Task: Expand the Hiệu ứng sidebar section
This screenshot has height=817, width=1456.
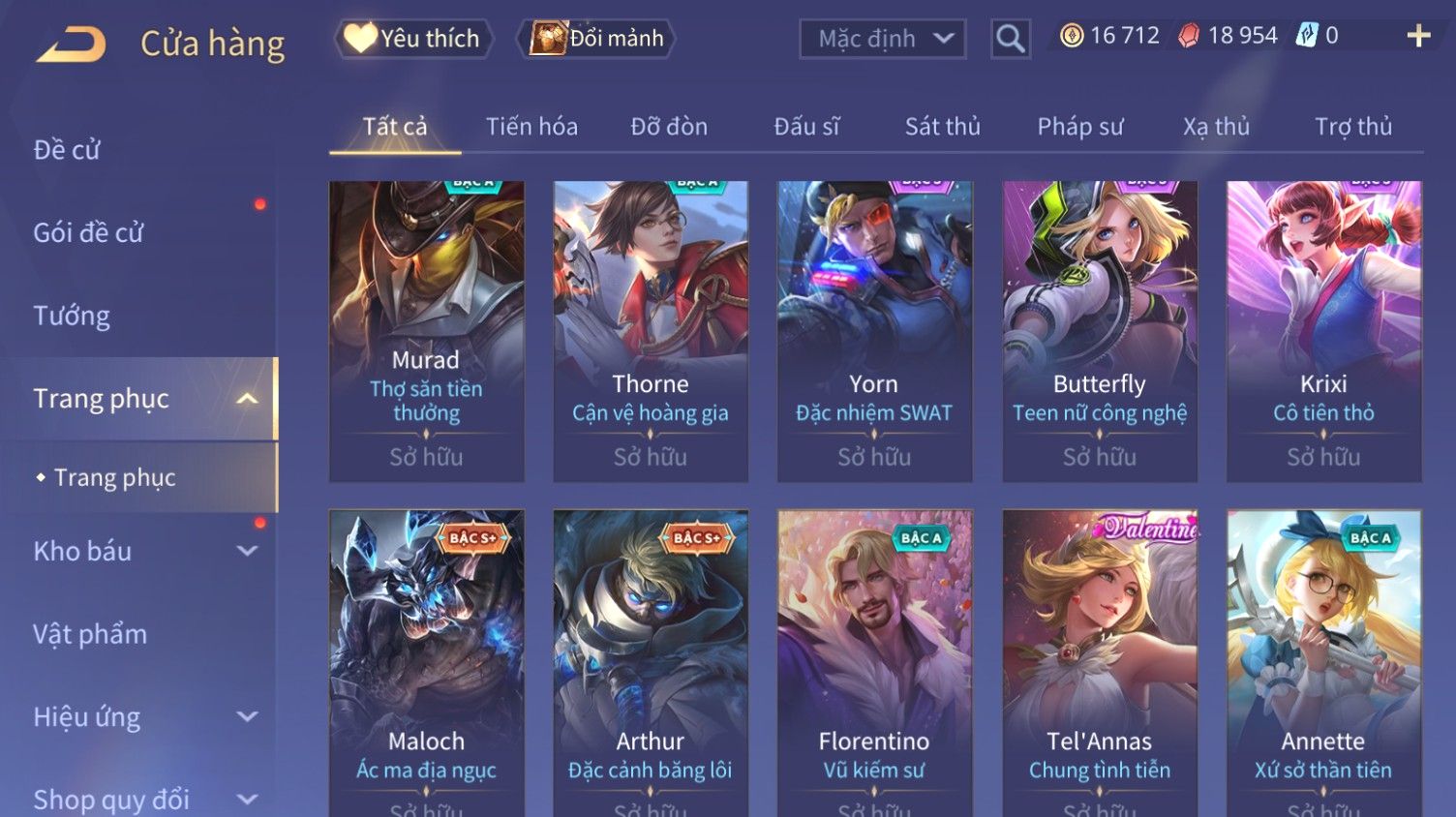Action: click(248, 716)
